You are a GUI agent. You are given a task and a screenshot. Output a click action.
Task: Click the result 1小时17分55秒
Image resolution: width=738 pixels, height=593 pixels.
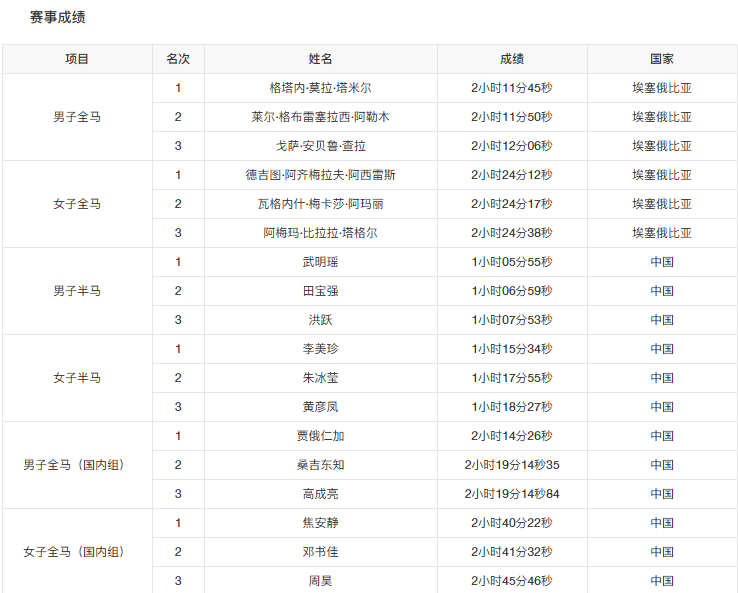(x=512, y=378)
